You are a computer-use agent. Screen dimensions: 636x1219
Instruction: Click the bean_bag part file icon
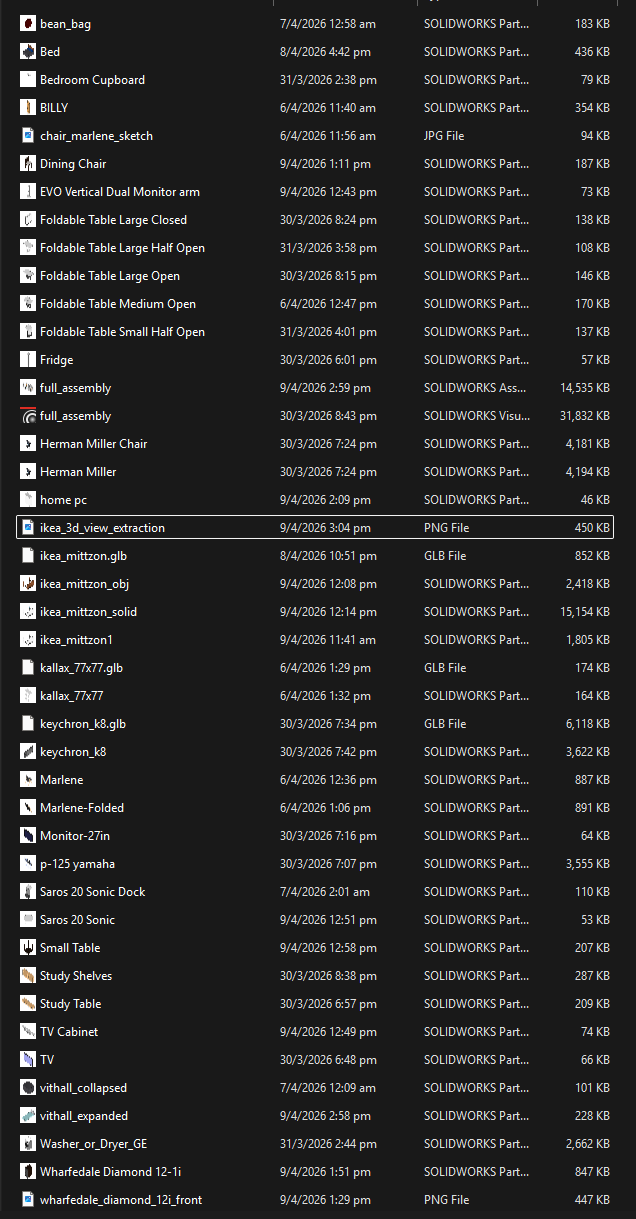point(28,23)
